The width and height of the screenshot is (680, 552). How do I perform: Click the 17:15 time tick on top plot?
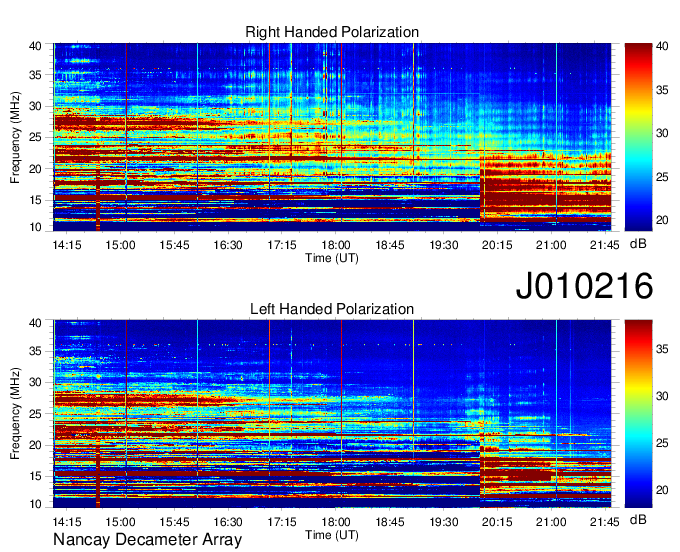pos(282,245)
